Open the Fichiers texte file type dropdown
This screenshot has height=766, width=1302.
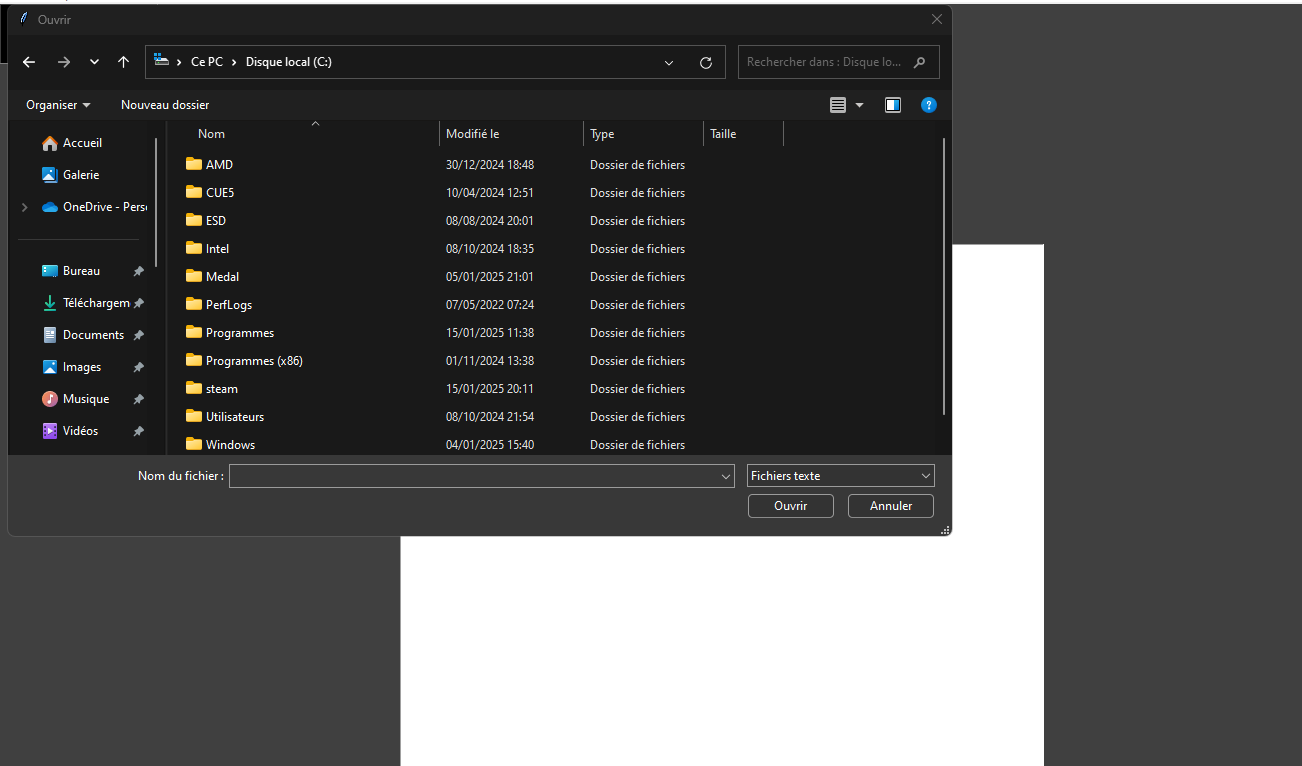tap(839, 475)
